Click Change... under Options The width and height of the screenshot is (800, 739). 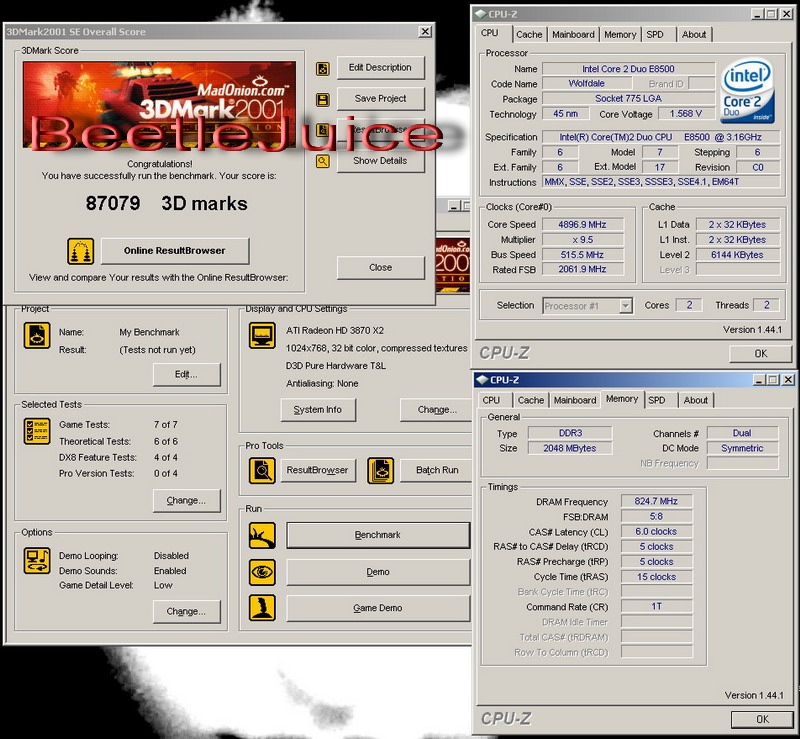[187, 611]
